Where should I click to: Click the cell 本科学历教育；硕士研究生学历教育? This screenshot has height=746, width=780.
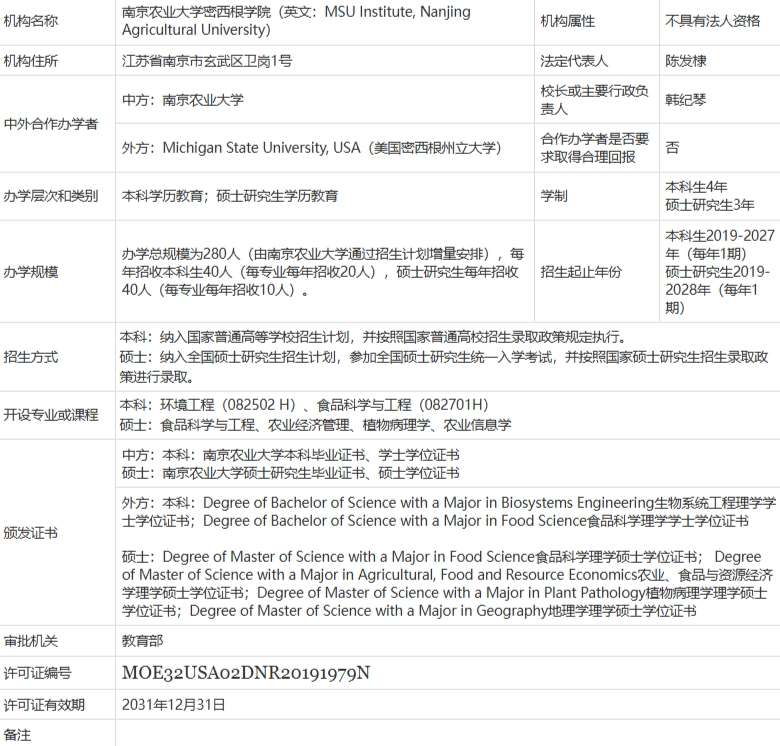[230, 196]
